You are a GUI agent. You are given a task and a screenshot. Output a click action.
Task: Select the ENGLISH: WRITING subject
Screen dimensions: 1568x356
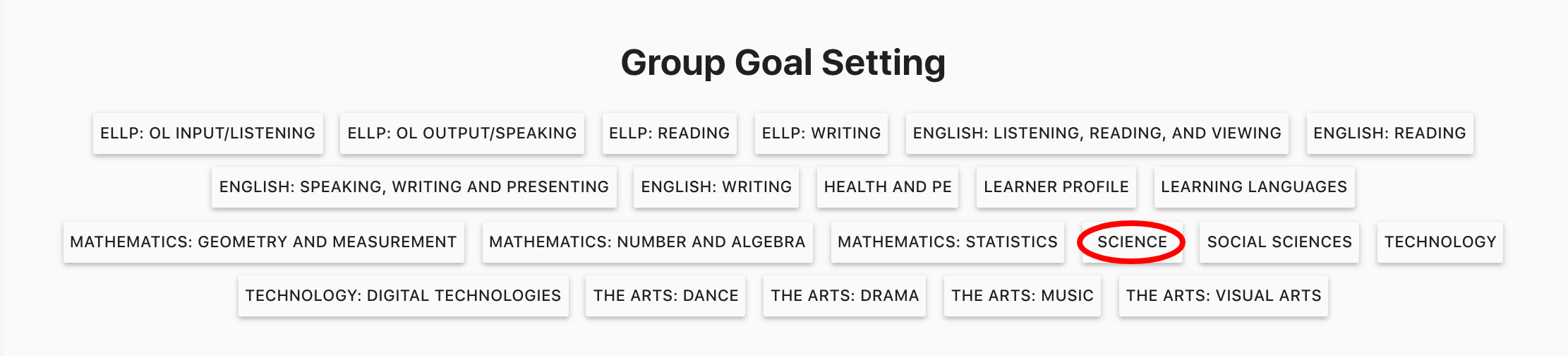click(x=716, y=187)
